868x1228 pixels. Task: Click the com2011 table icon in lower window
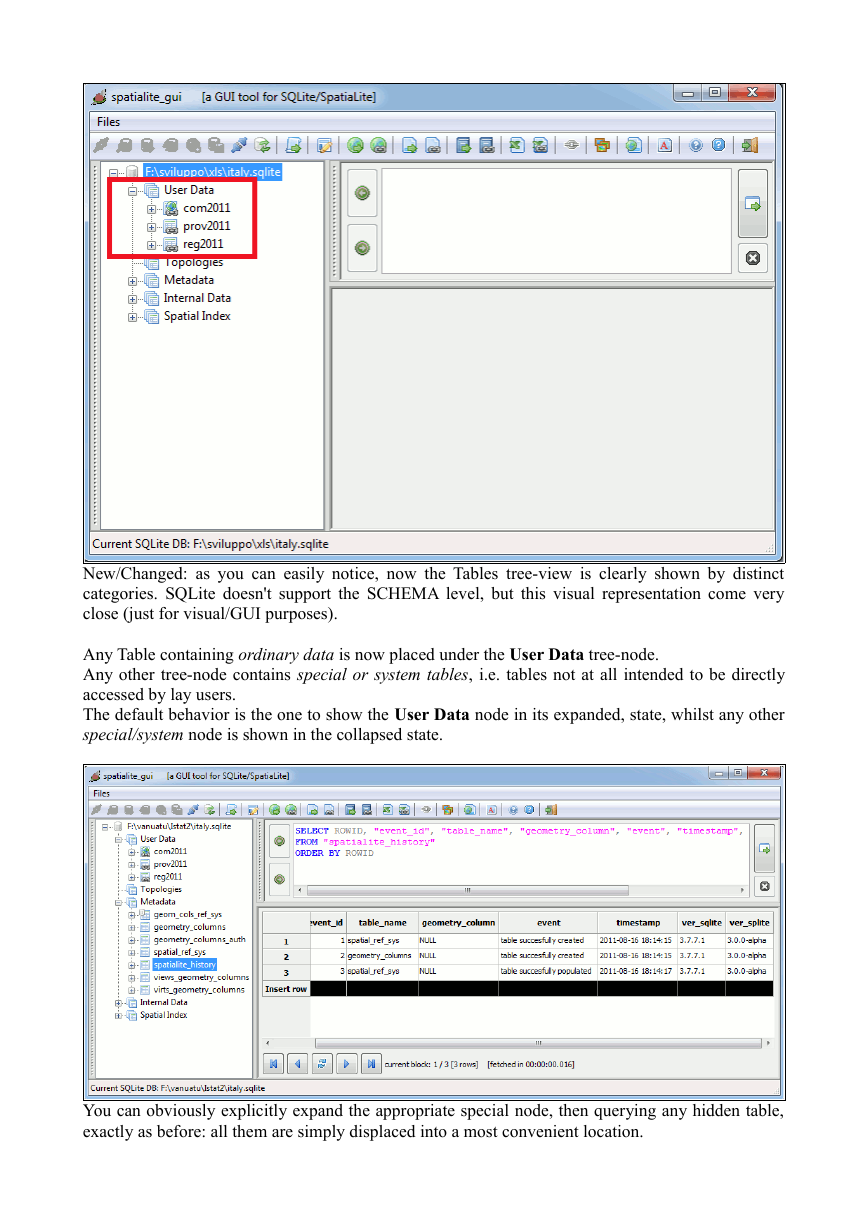145,852
